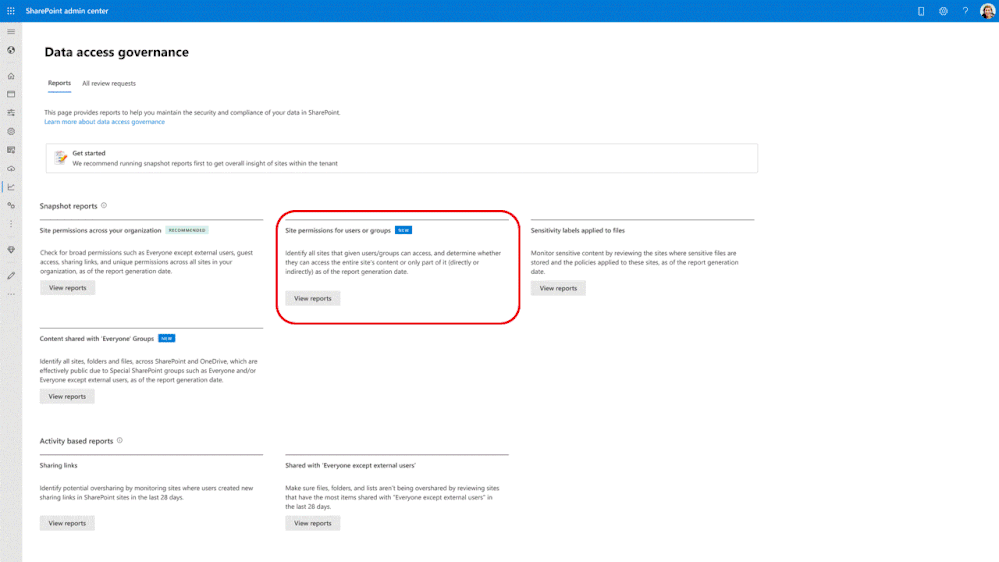Open the account profile picture
The height and width of the screenshot is (562, 999).
pos(988,11)
